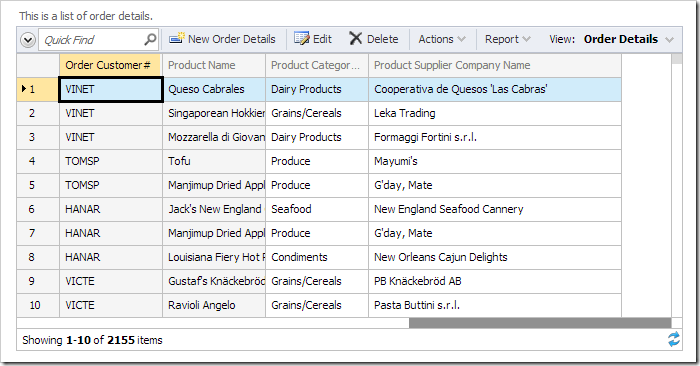The height and width of the screenshot is (366, 700).
Task: Click the New England Seafood Cannery cell
Action: pyautogui.click(x=495, y=209)
